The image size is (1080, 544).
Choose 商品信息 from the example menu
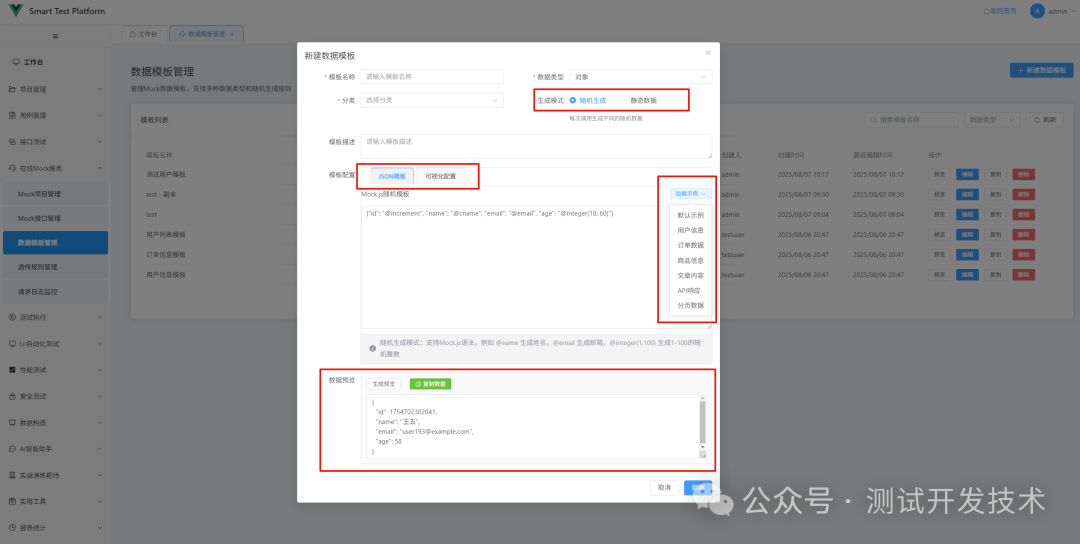pos(691,260)
